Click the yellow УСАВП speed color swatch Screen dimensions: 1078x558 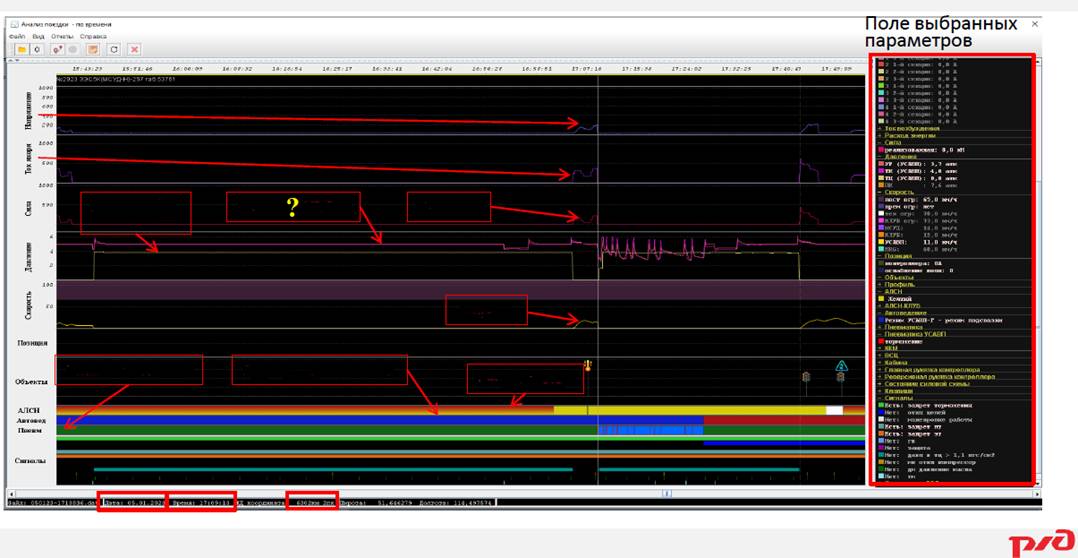(880, 242)
